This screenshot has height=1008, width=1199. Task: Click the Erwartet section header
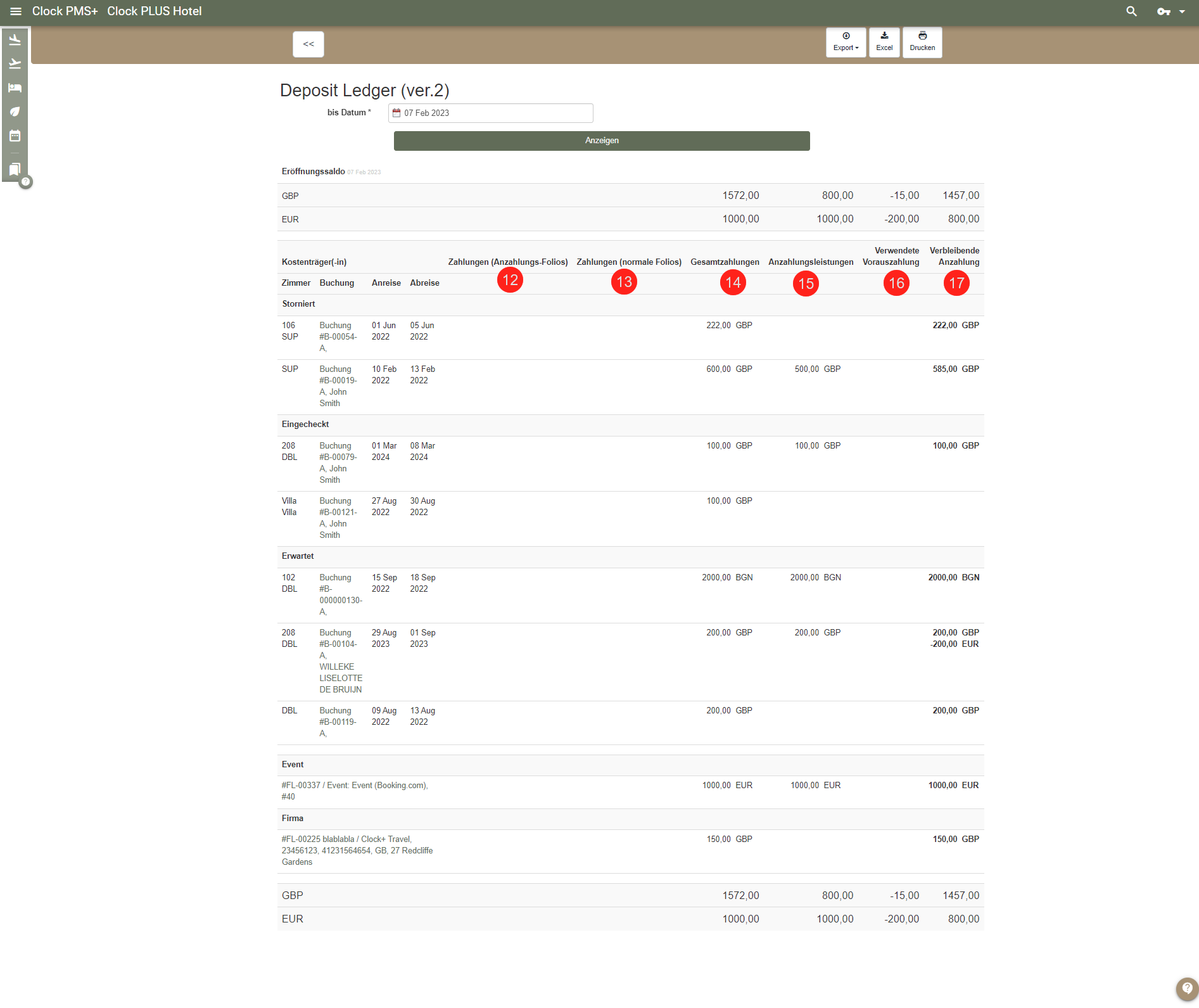(298, 556)
